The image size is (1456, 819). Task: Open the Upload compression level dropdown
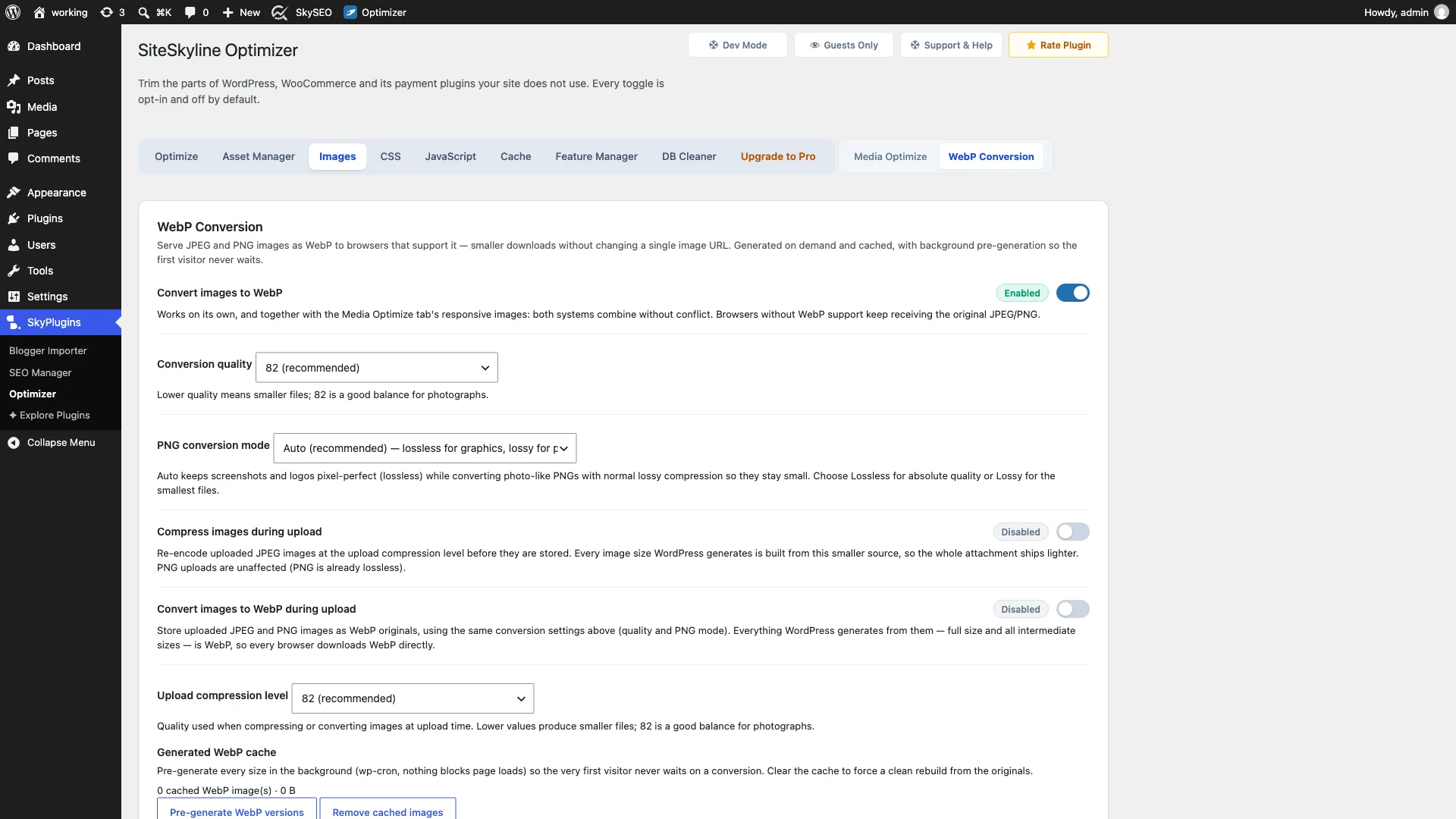[413, 698]
